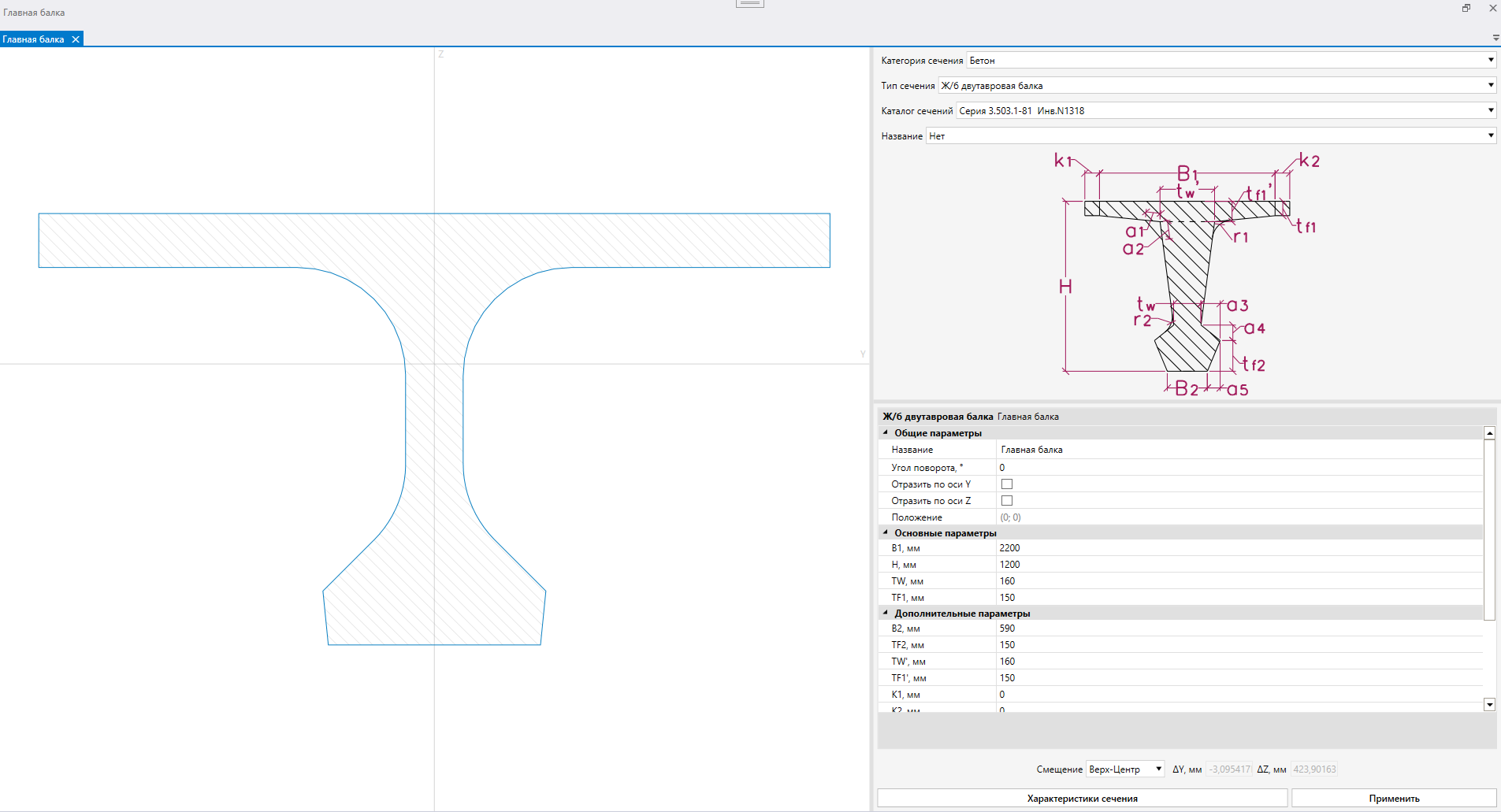This screenshot has height=812, width=1501.
Task: Edit the K1 value 0
Action: pos(1239,695)
